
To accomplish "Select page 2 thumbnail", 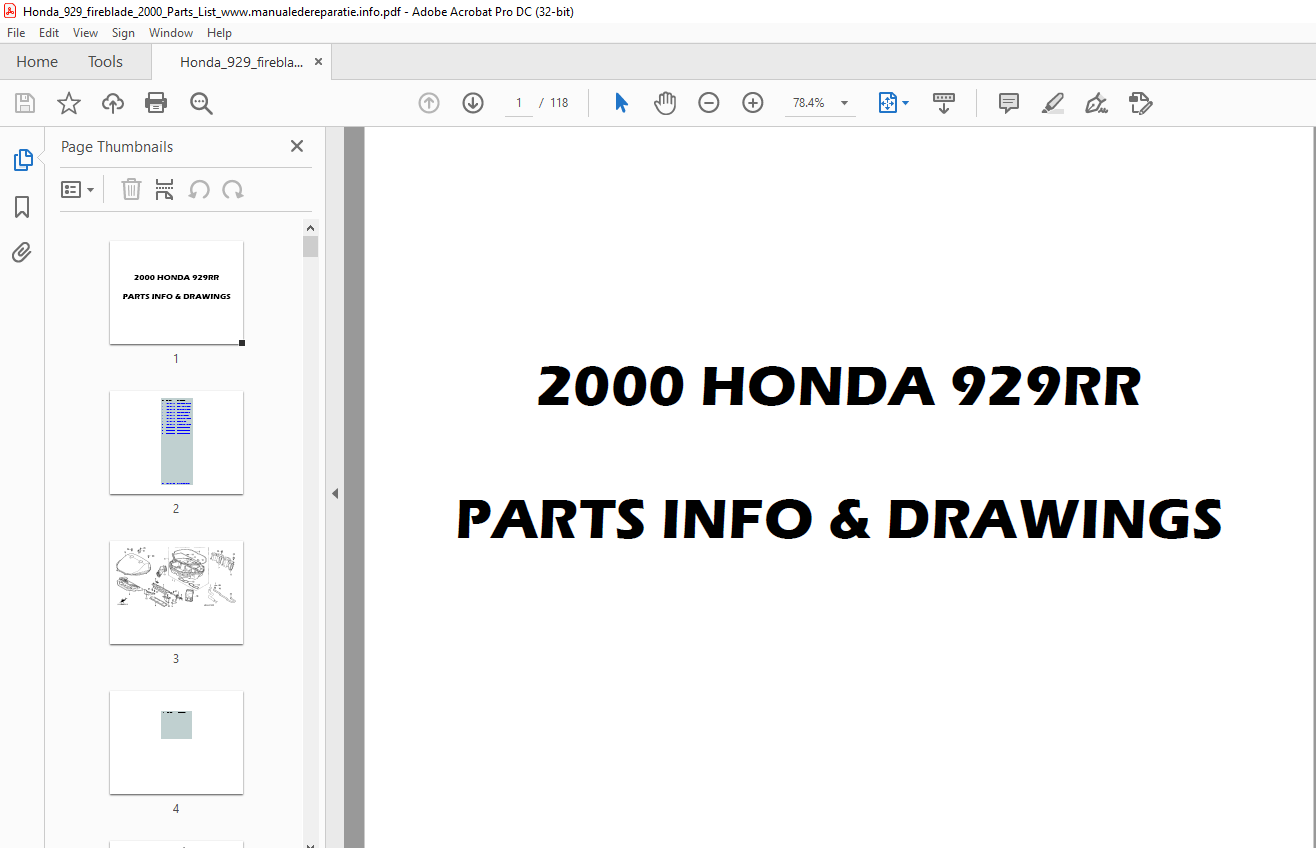I will point(176,442).
